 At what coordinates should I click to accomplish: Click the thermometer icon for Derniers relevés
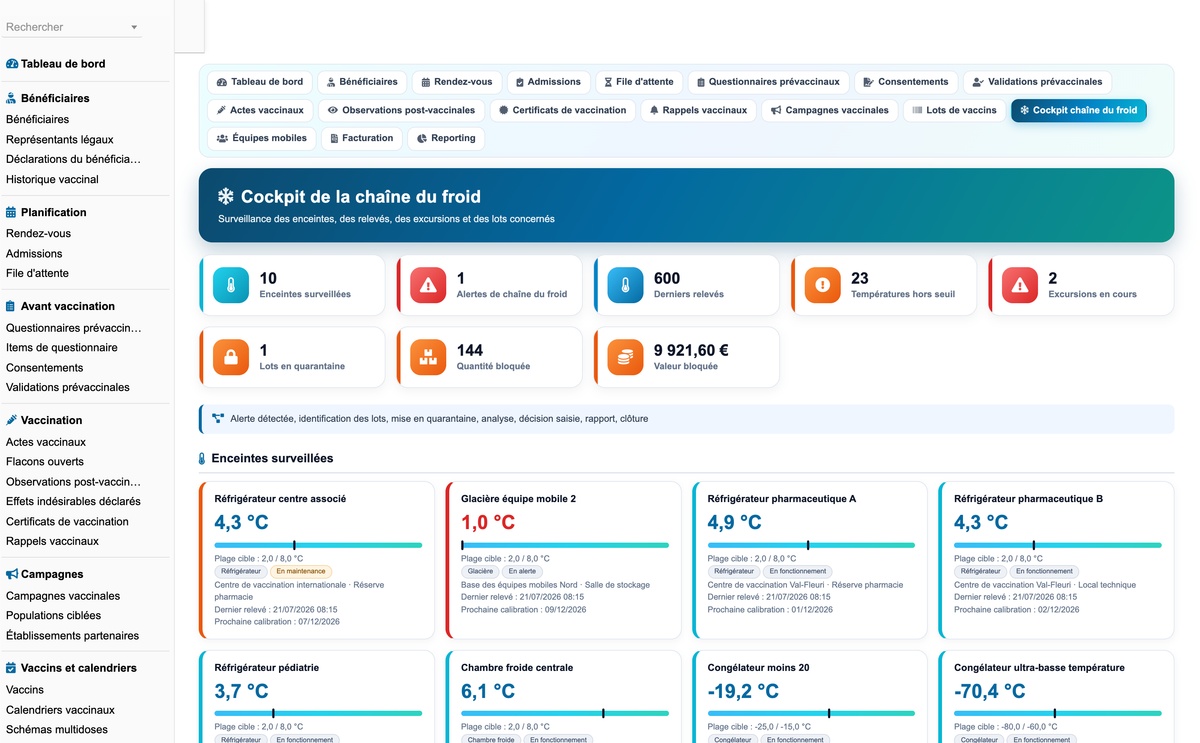(625, 285)
